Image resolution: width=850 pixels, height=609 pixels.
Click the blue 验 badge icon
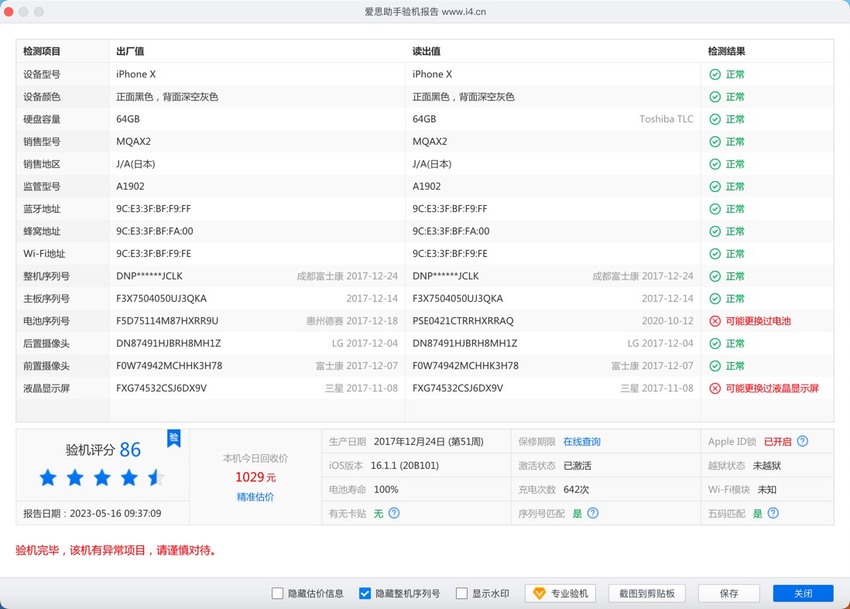173,438
